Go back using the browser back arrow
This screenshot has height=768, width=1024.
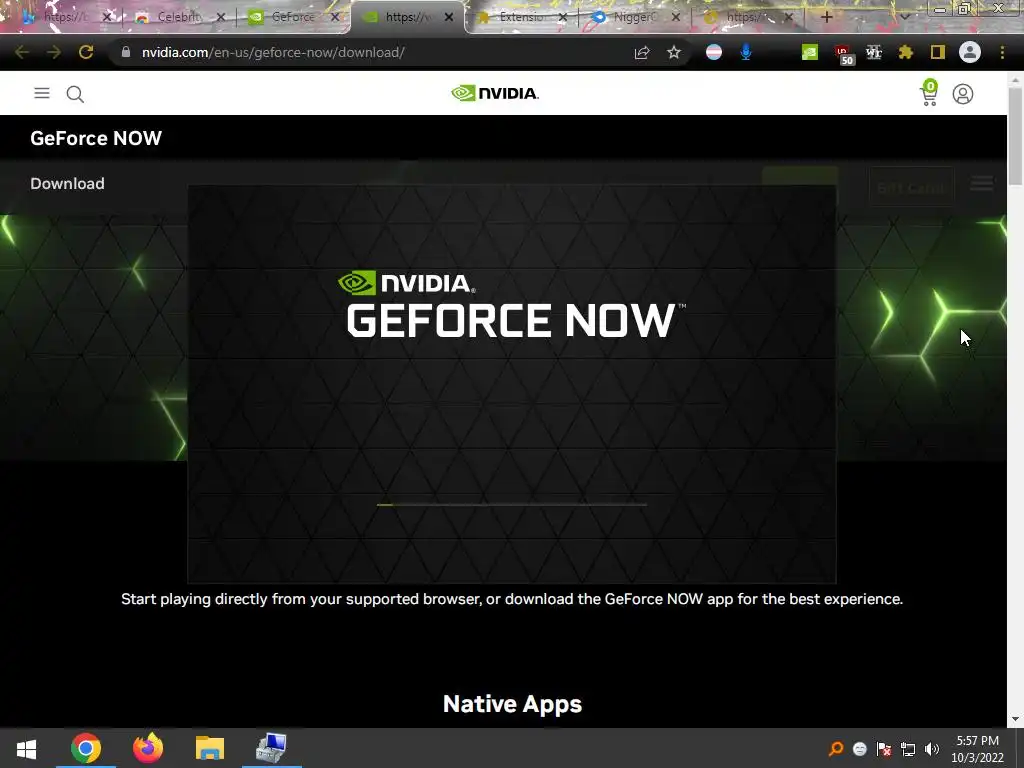(x=22, y=52)
